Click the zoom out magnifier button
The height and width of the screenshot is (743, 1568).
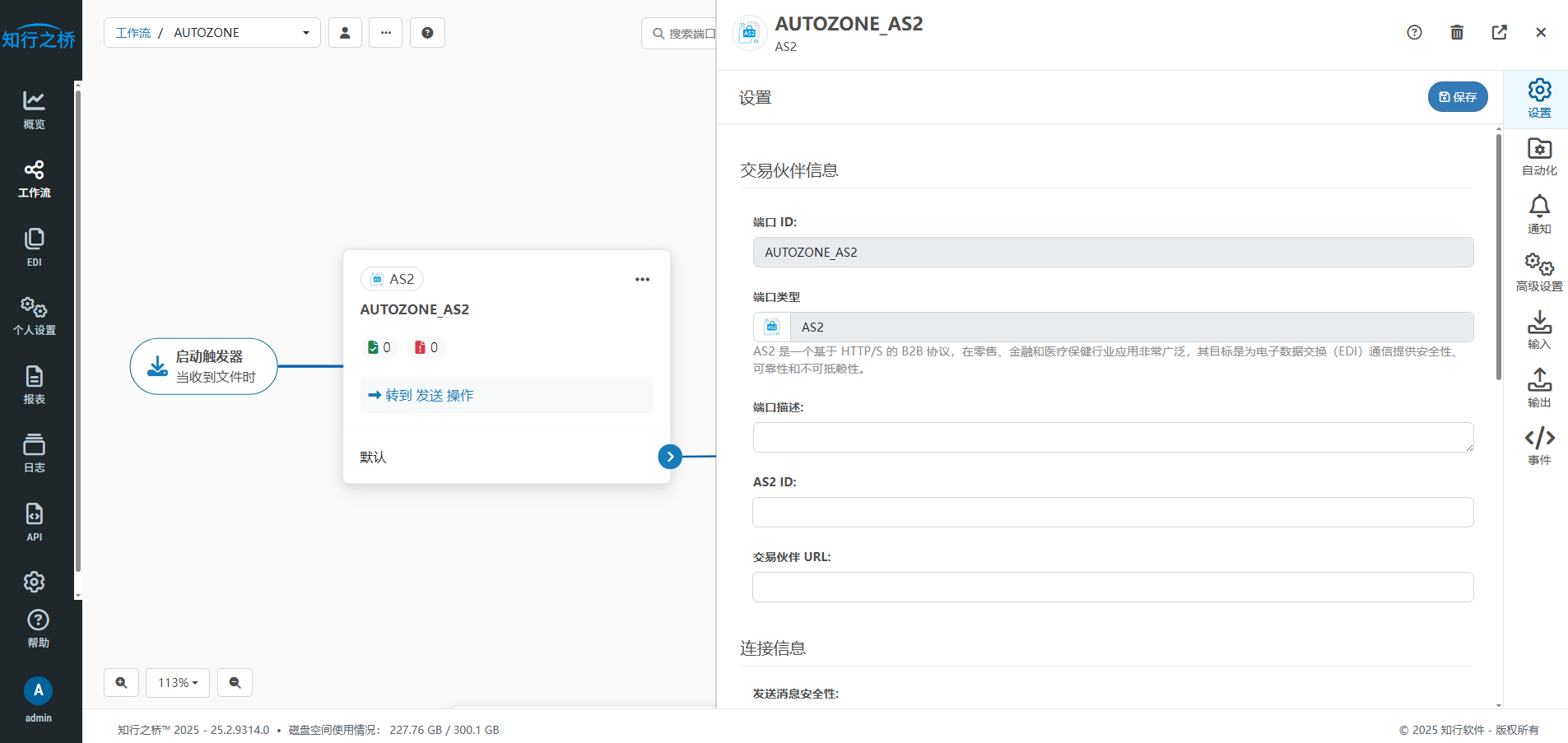coord(235,683)
